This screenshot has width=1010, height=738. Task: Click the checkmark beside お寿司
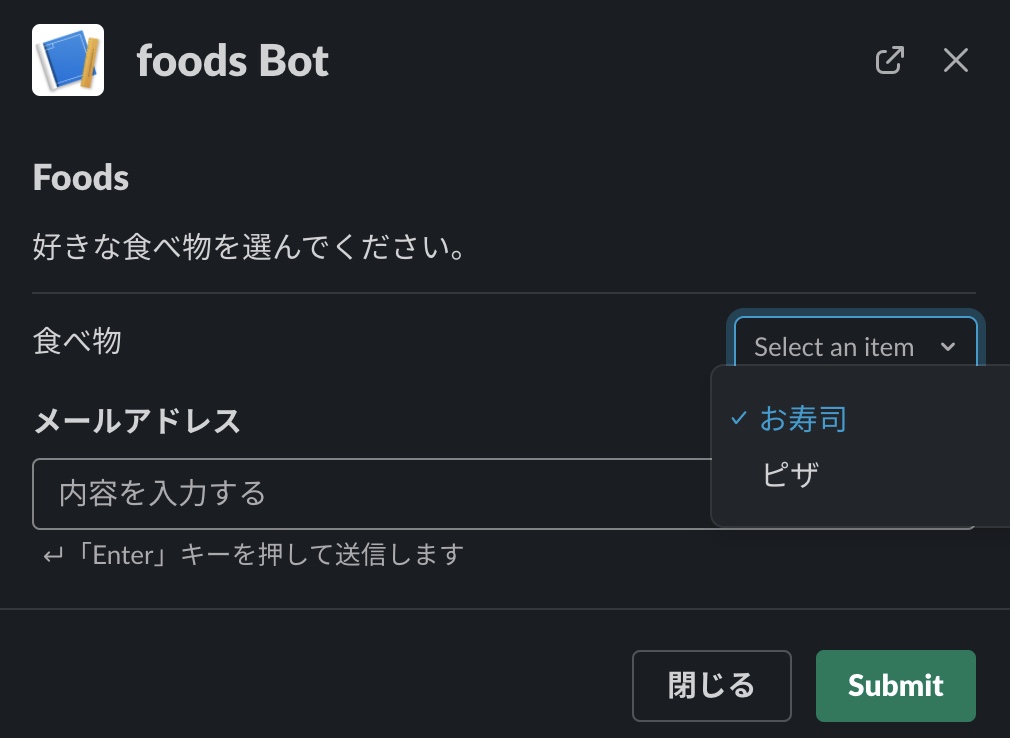point(737,419)
